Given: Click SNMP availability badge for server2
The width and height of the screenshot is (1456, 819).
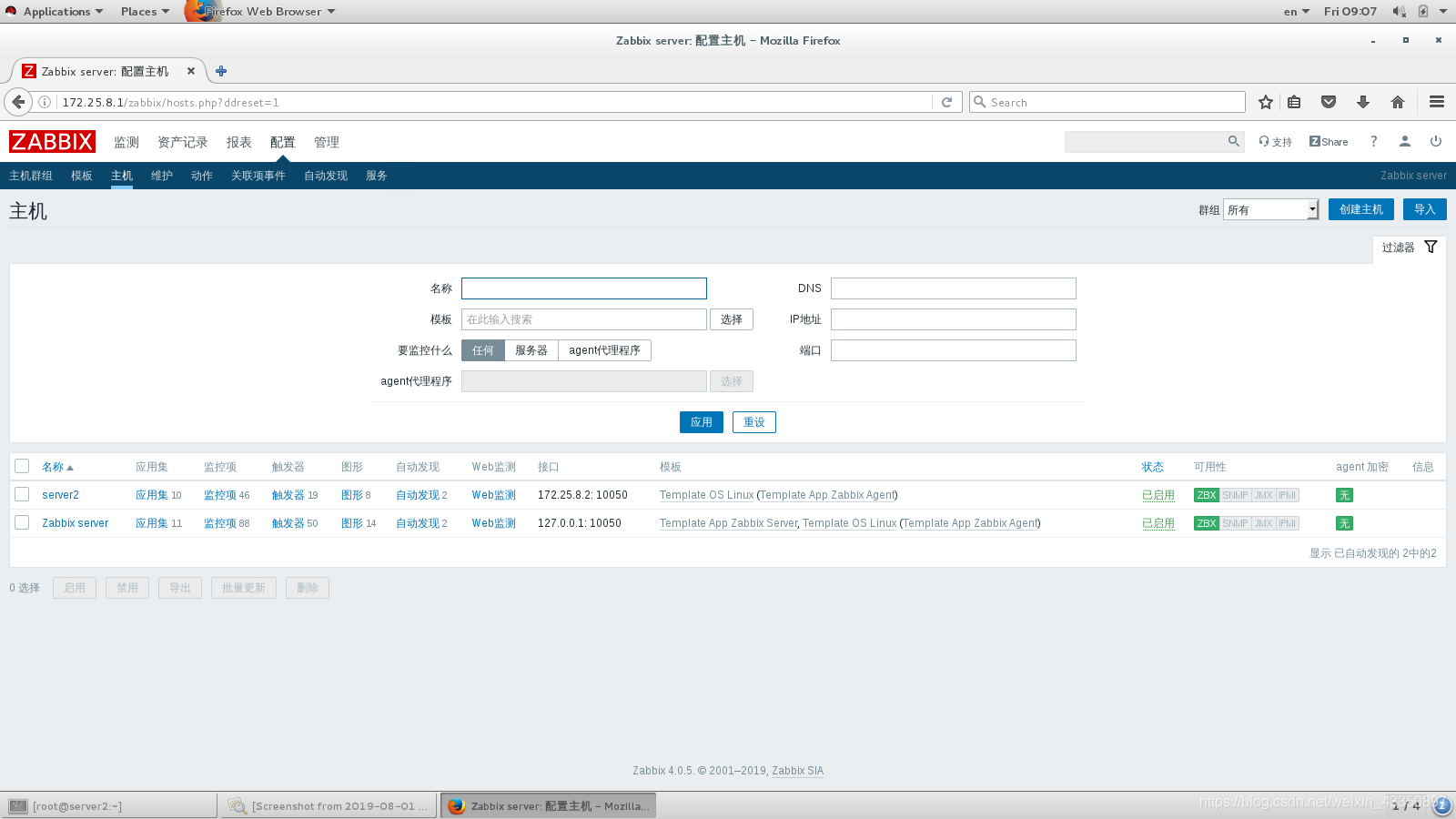Looking at the screenshot, I should click(1235, 495).
